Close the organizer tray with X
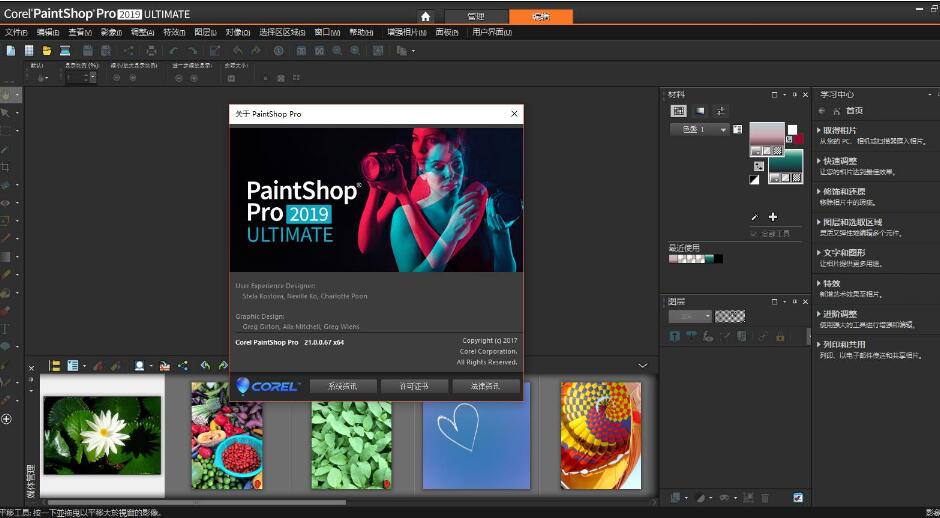Screen dimensions: 940x518 (31, 368)
